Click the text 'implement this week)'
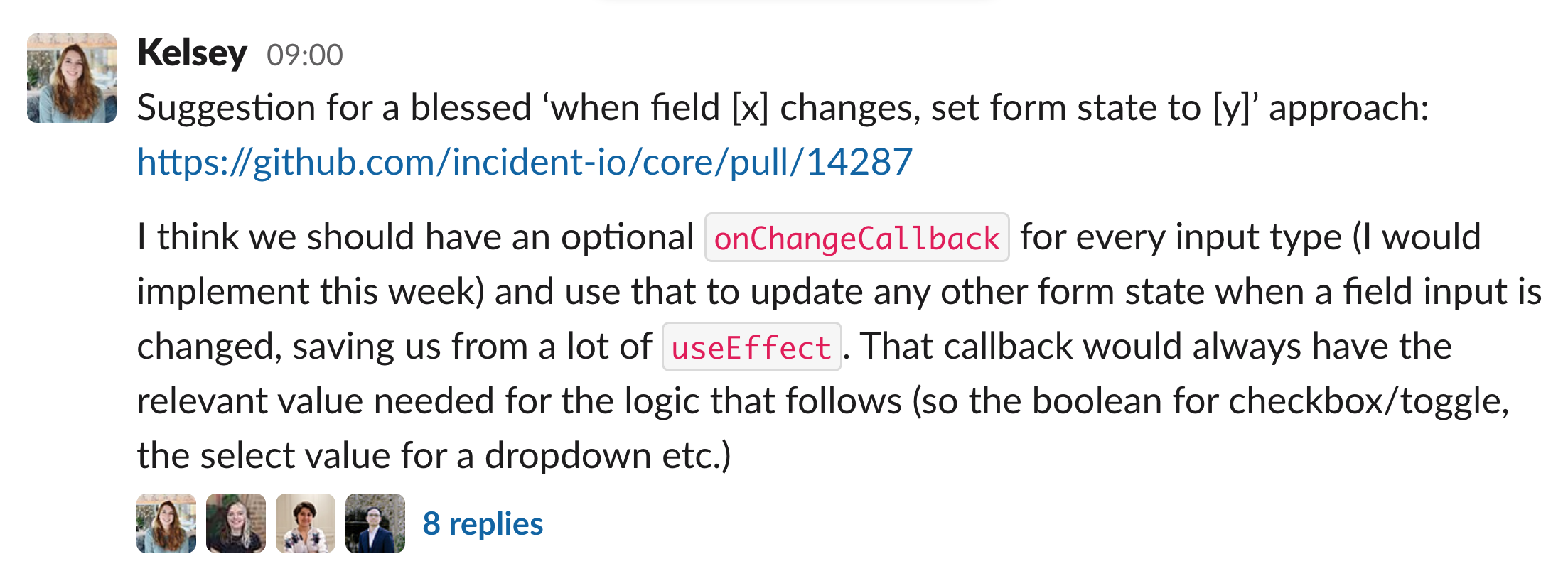 coord(311,292)
